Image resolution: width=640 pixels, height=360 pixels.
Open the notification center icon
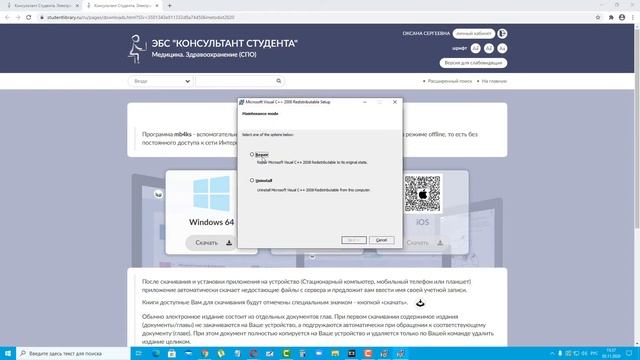click(629, 353)
